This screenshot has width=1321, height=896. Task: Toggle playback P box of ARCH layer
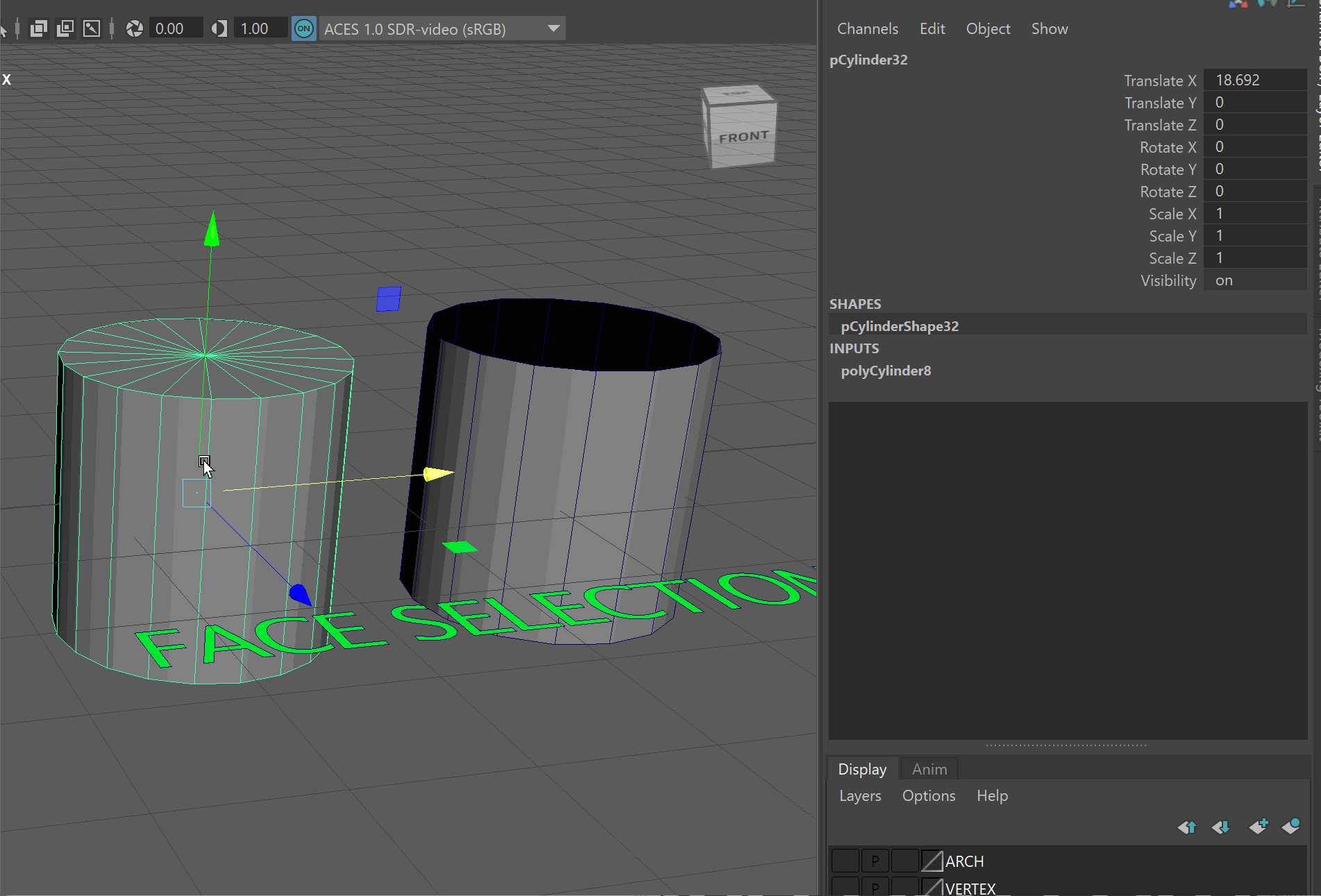coord(875,861)
